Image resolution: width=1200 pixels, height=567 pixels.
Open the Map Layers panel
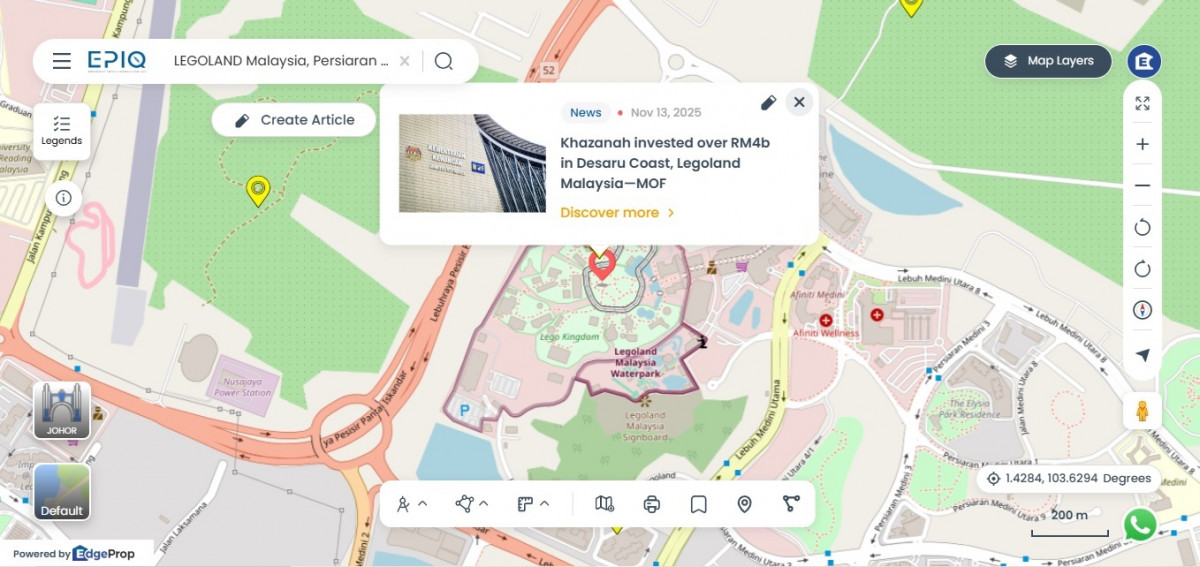[x=1048, y=61]
